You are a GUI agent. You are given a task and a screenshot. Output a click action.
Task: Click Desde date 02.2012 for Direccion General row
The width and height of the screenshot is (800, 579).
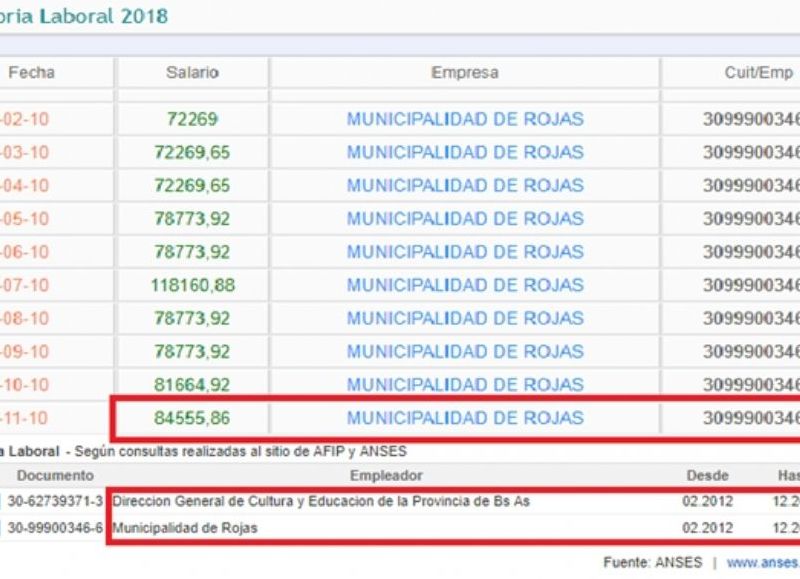point(708,501)
